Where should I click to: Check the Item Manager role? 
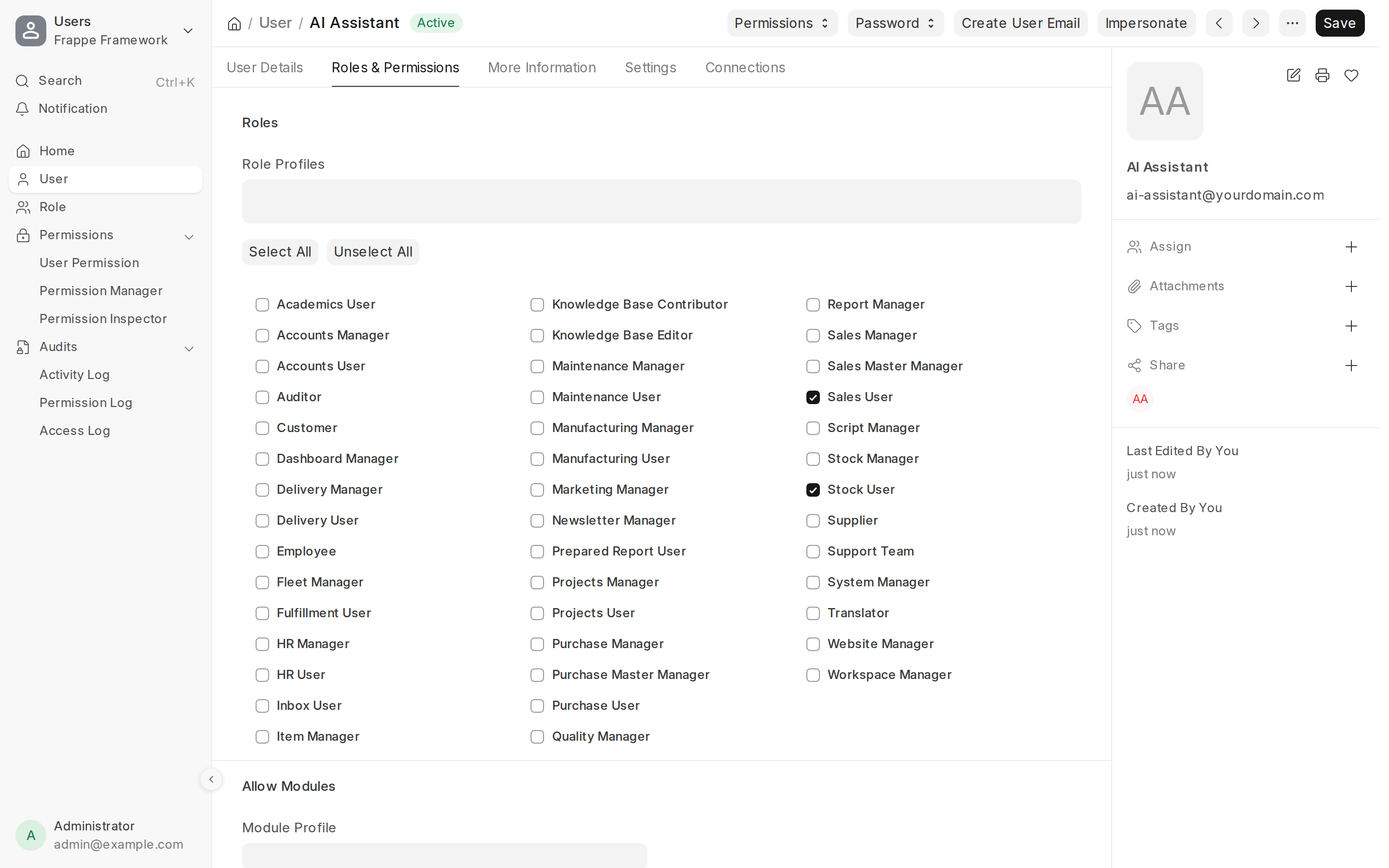(x=262, y=736)
